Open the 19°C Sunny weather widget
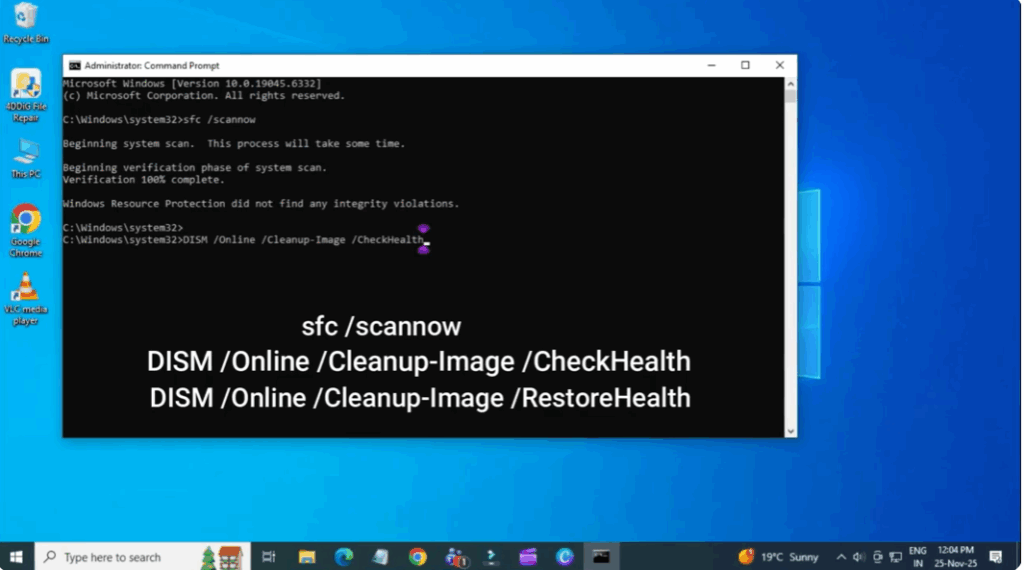The width and height of the screenshot is (1024, 570). tap(778, 557)
